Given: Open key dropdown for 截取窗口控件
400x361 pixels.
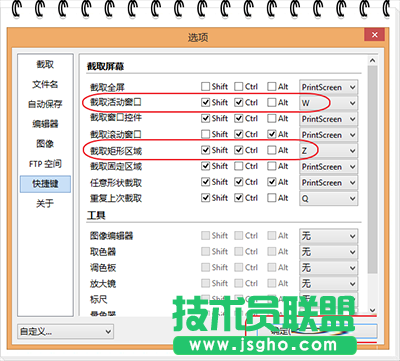Looking at the screenshot, I should 329,119.
